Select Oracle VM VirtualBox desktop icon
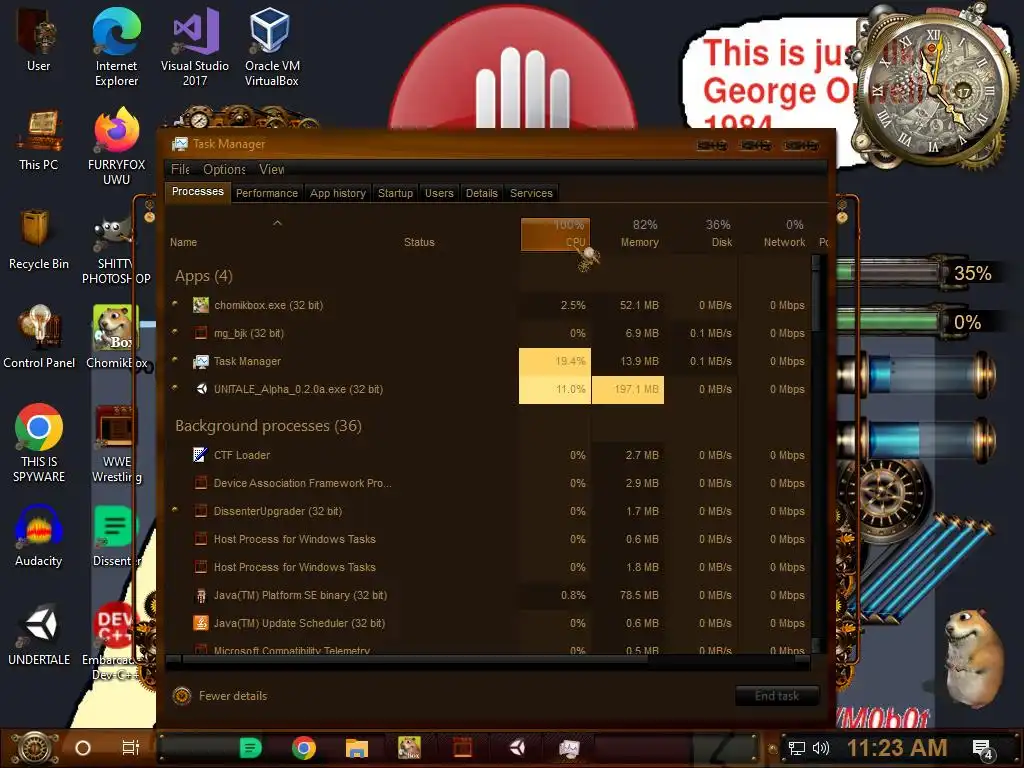1024x768 pixels. point(272,46)
